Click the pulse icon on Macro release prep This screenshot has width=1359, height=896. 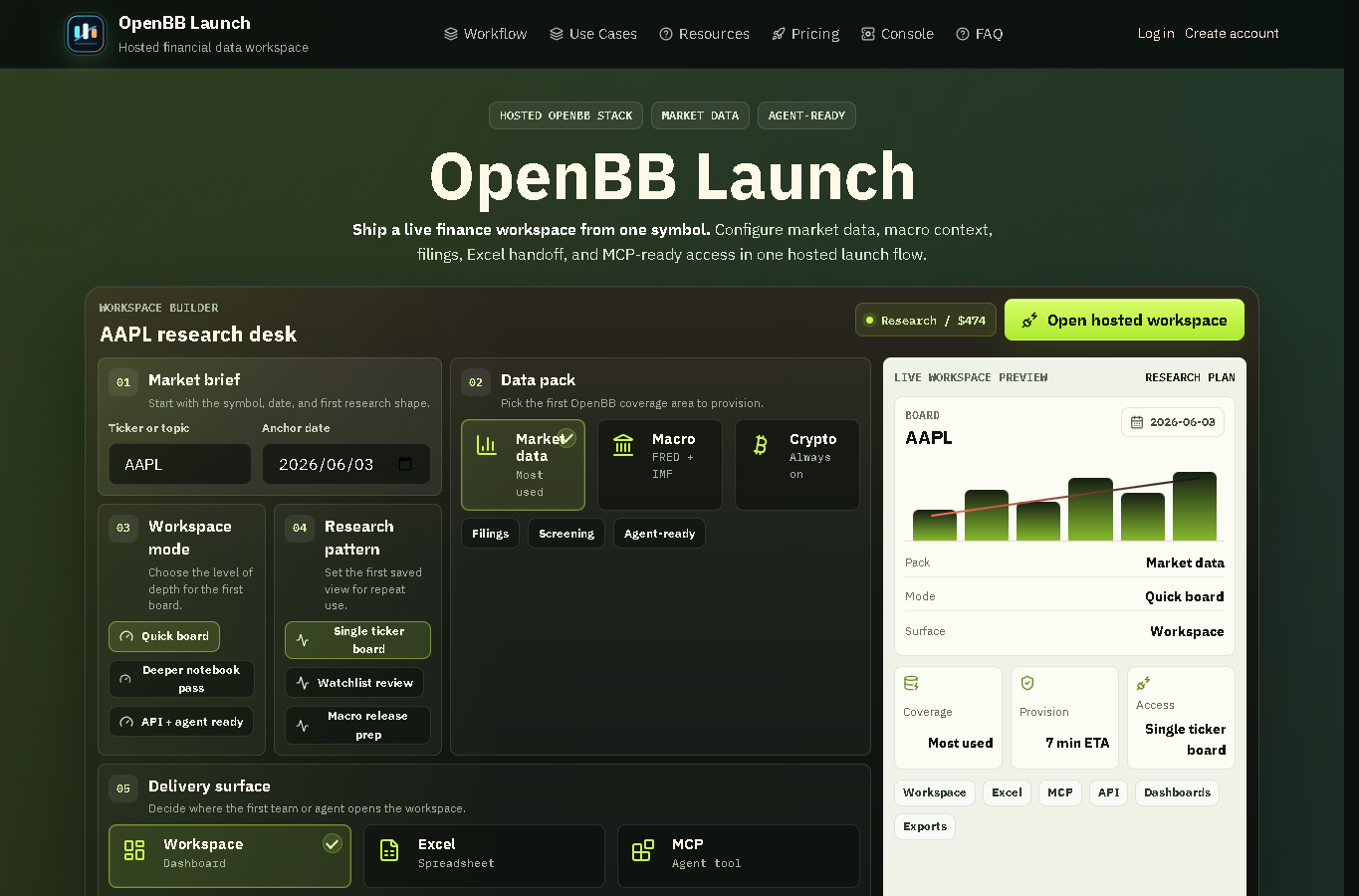coord(303,726)
